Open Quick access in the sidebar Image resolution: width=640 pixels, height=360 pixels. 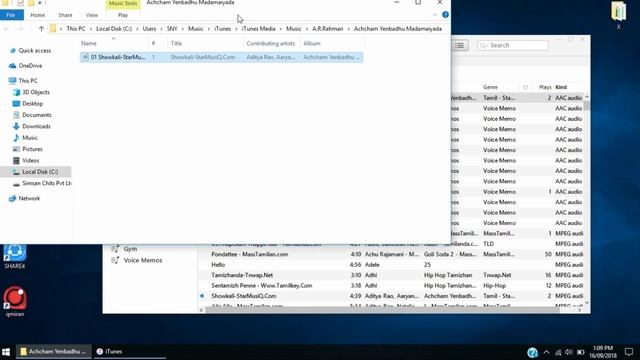[35, 51]
